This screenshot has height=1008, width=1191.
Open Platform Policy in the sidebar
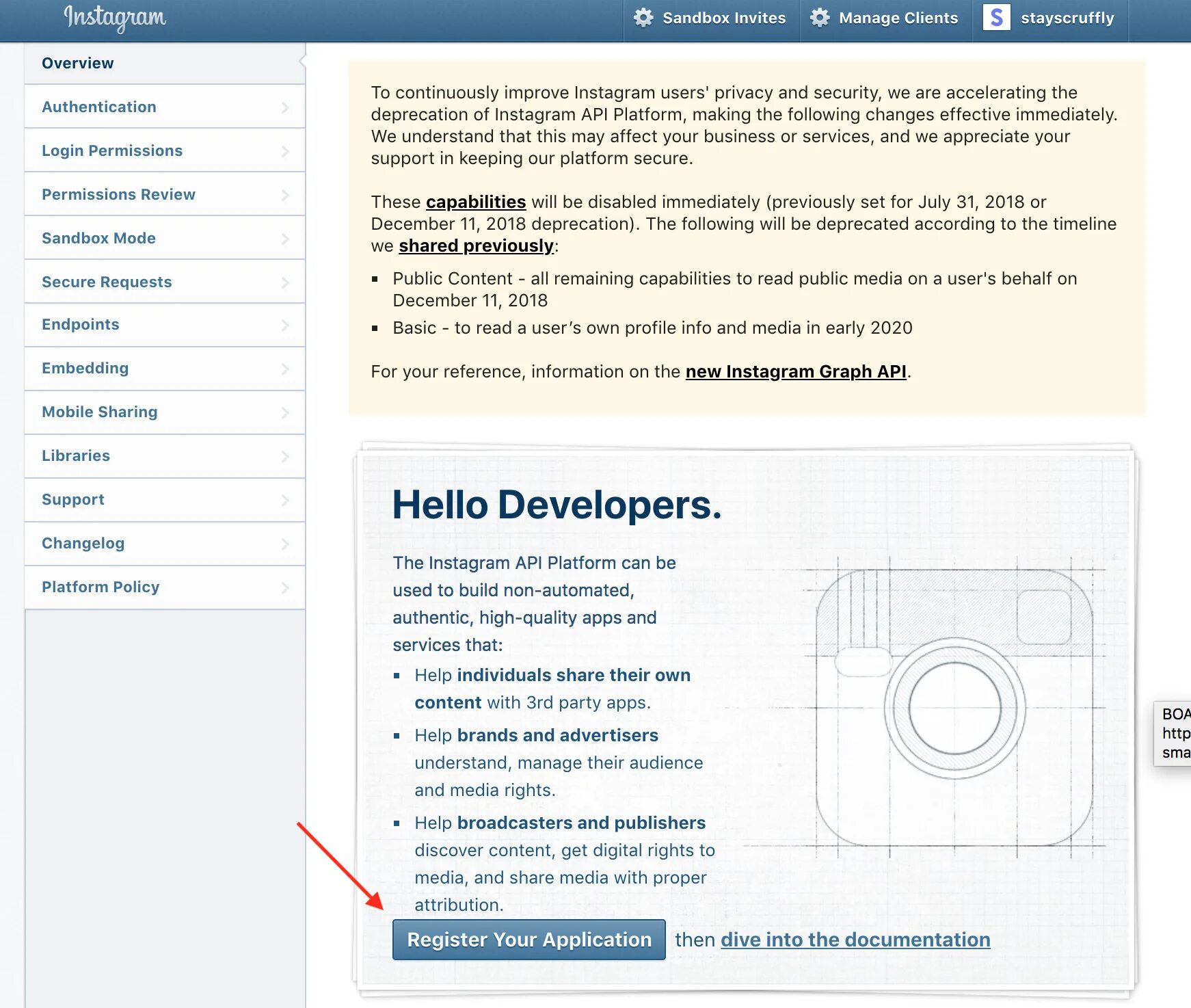point(165,587)
